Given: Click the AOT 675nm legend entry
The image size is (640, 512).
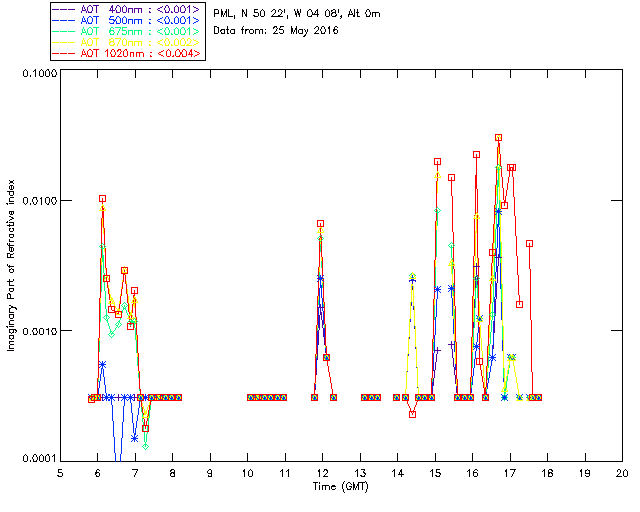Looking at the screenshot, I should click(x=128, y=31).
